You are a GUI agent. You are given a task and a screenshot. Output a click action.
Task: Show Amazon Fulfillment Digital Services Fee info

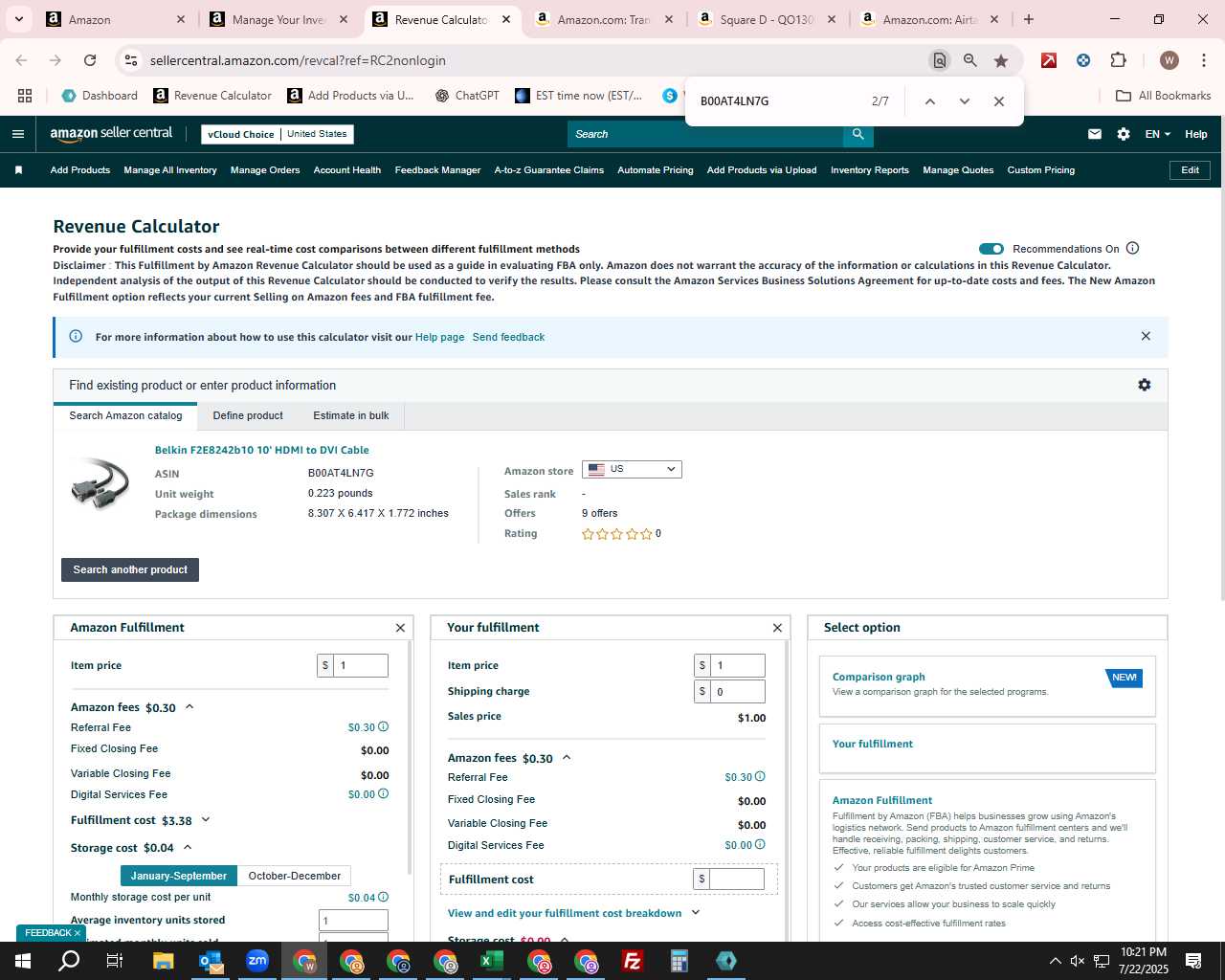point(383,794)
